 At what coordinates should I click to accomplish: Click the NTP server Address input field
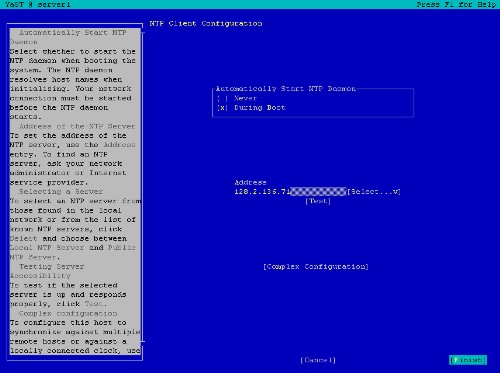point(290,192)
